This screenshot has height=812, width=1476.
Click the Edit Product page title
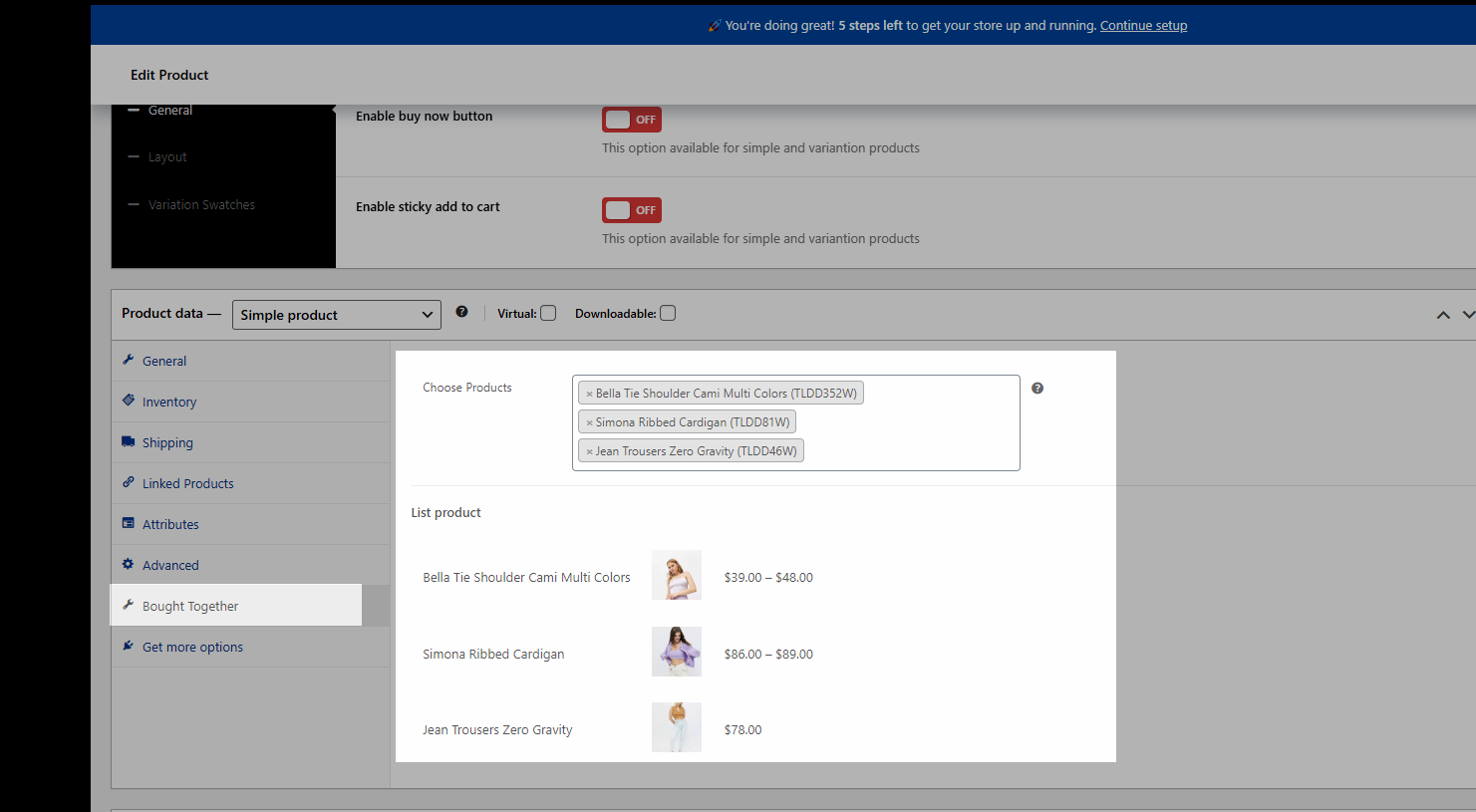coord(169,75)
